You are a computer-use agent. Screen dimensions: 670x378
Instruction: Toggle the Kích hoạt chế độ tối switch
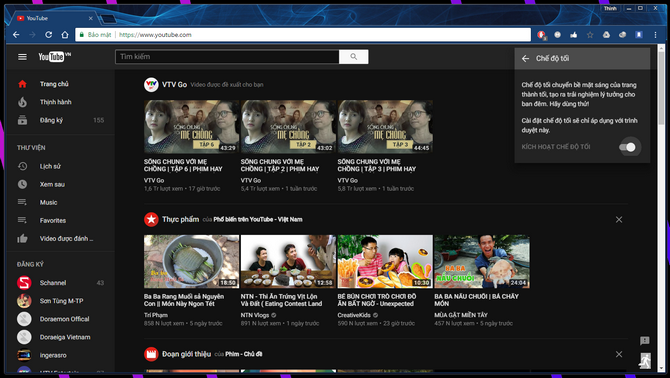click(627, 147)
